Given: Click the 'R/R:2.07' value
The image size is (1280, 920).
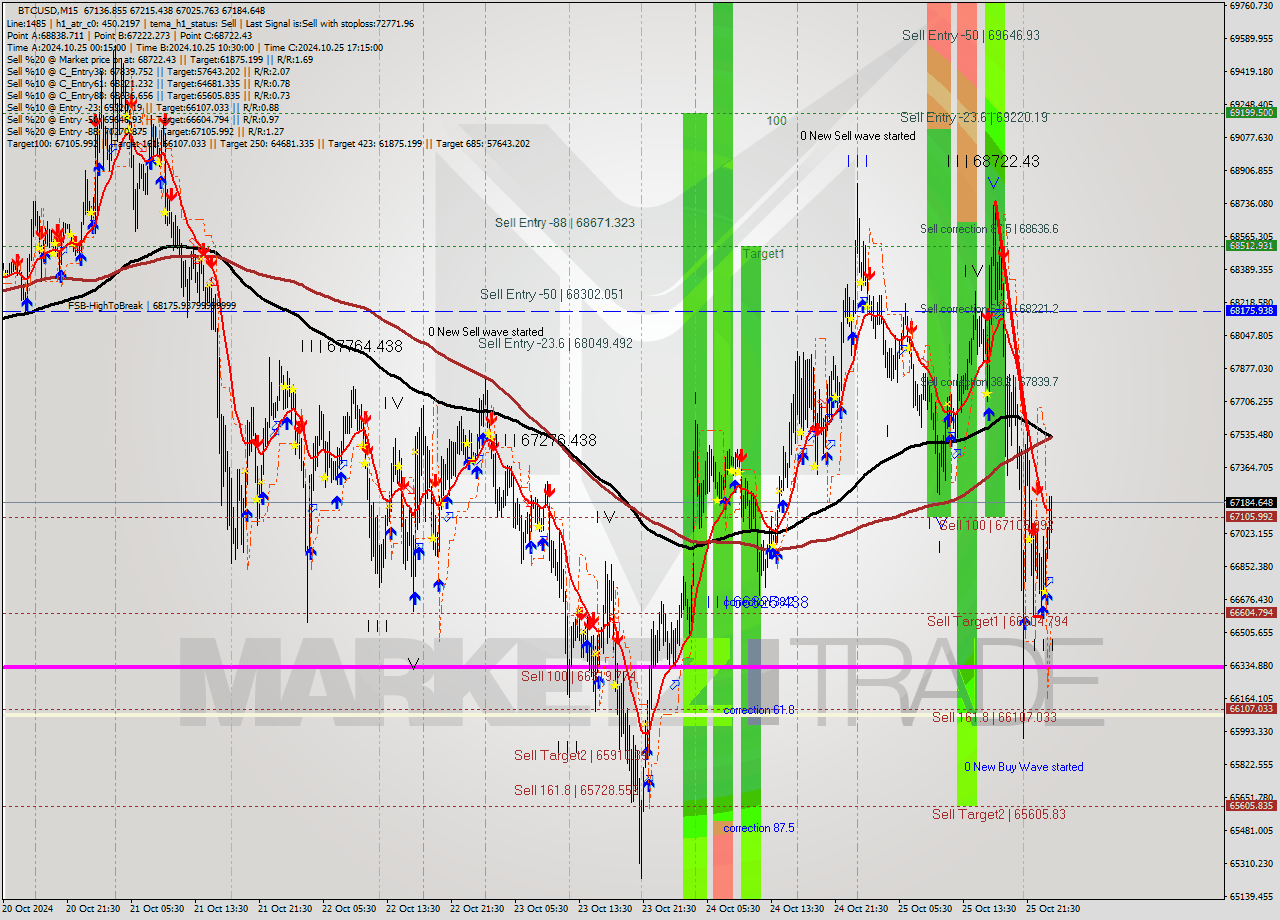Looking at the screenshot, I should (271, 71).
